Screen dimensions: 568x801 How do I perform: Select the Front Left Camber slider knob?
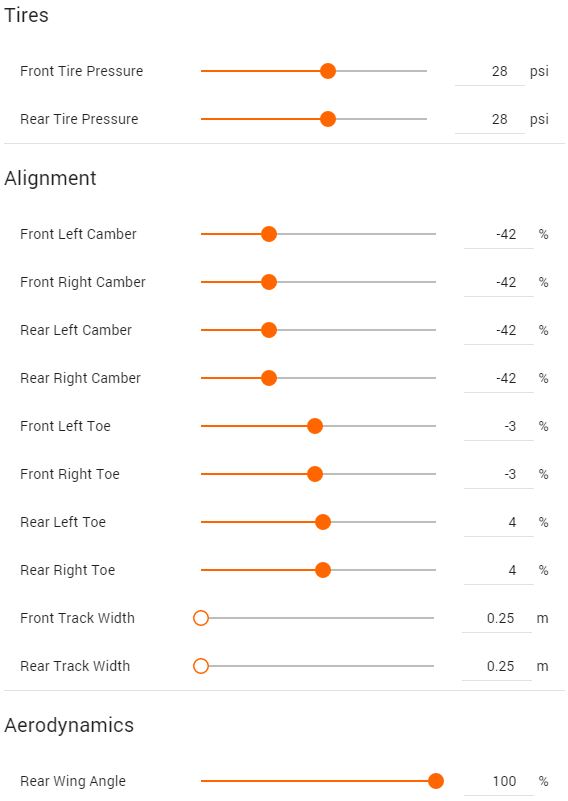coord(269,234)
